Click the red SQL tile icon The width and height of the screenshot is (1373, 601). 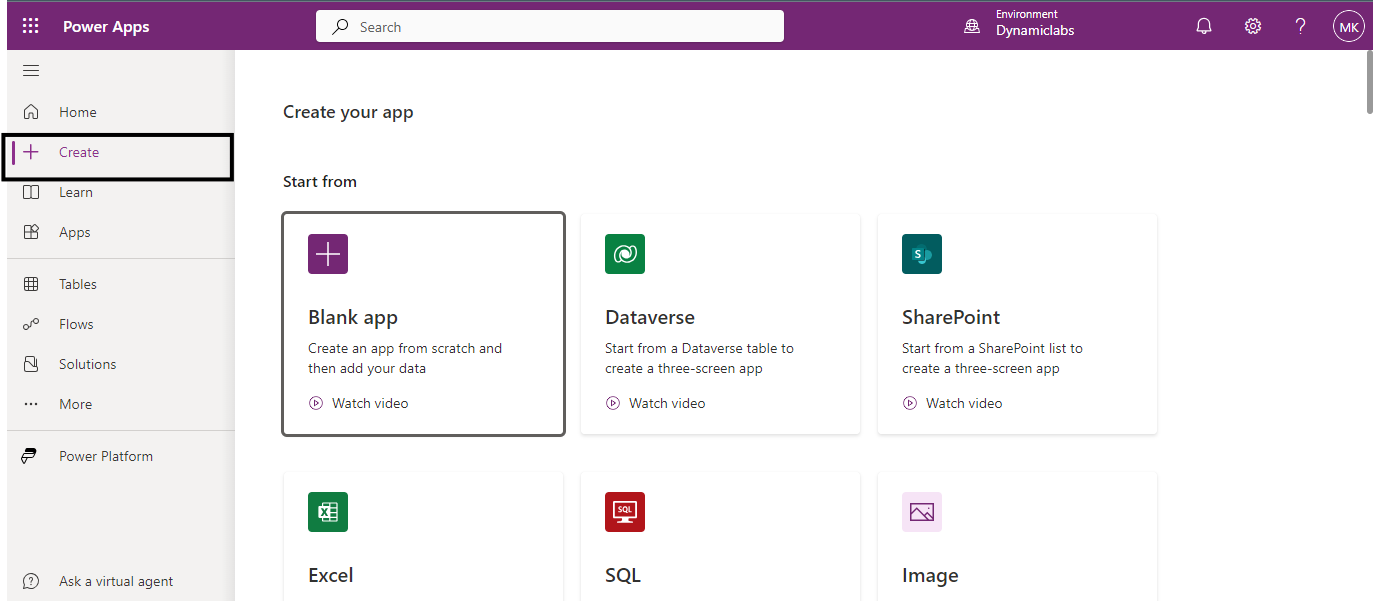[625, 512]
